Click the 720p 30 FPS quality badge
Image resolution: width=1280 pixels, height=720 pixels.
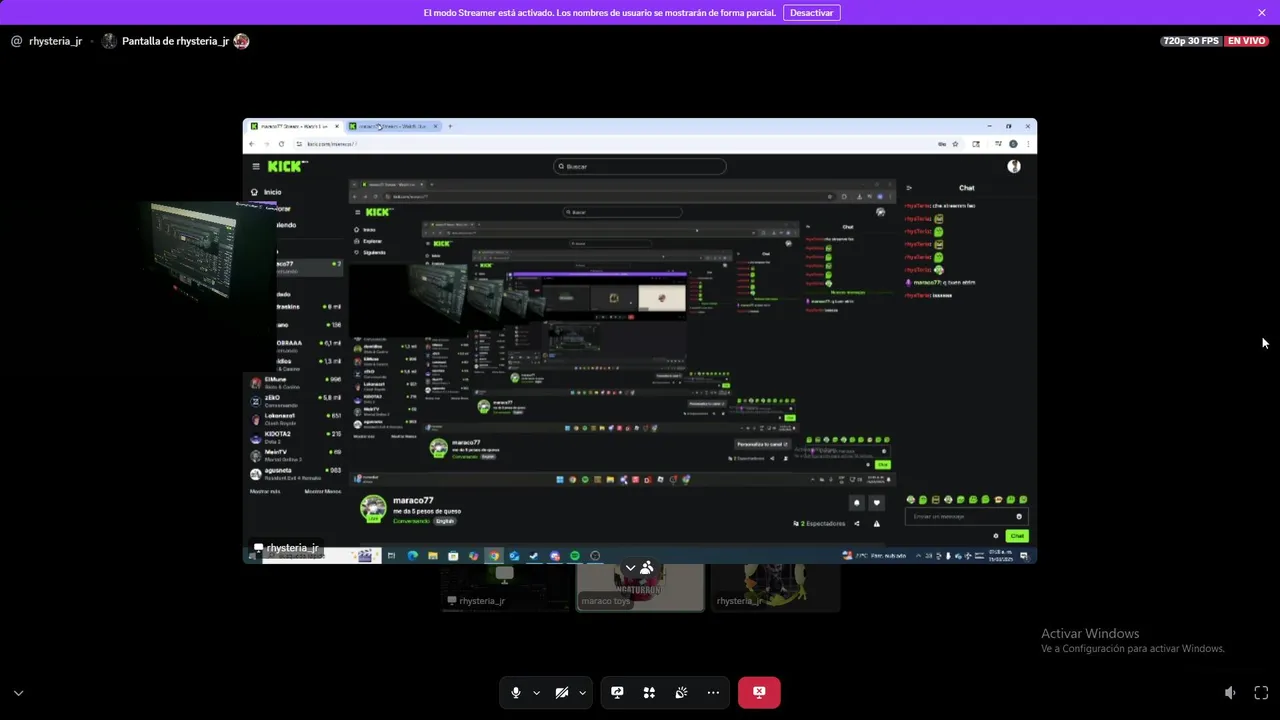pos(1191,41)
